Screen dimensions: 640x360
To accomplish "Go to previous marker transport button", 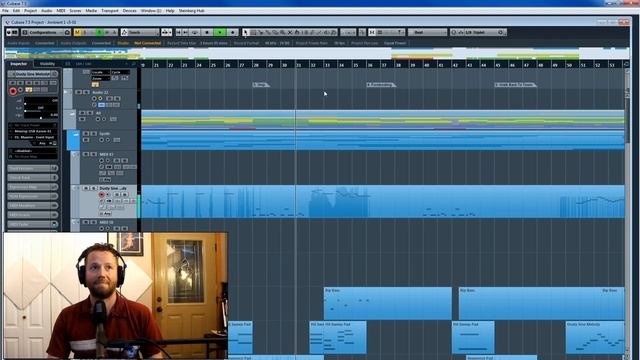I will [178, 32].
